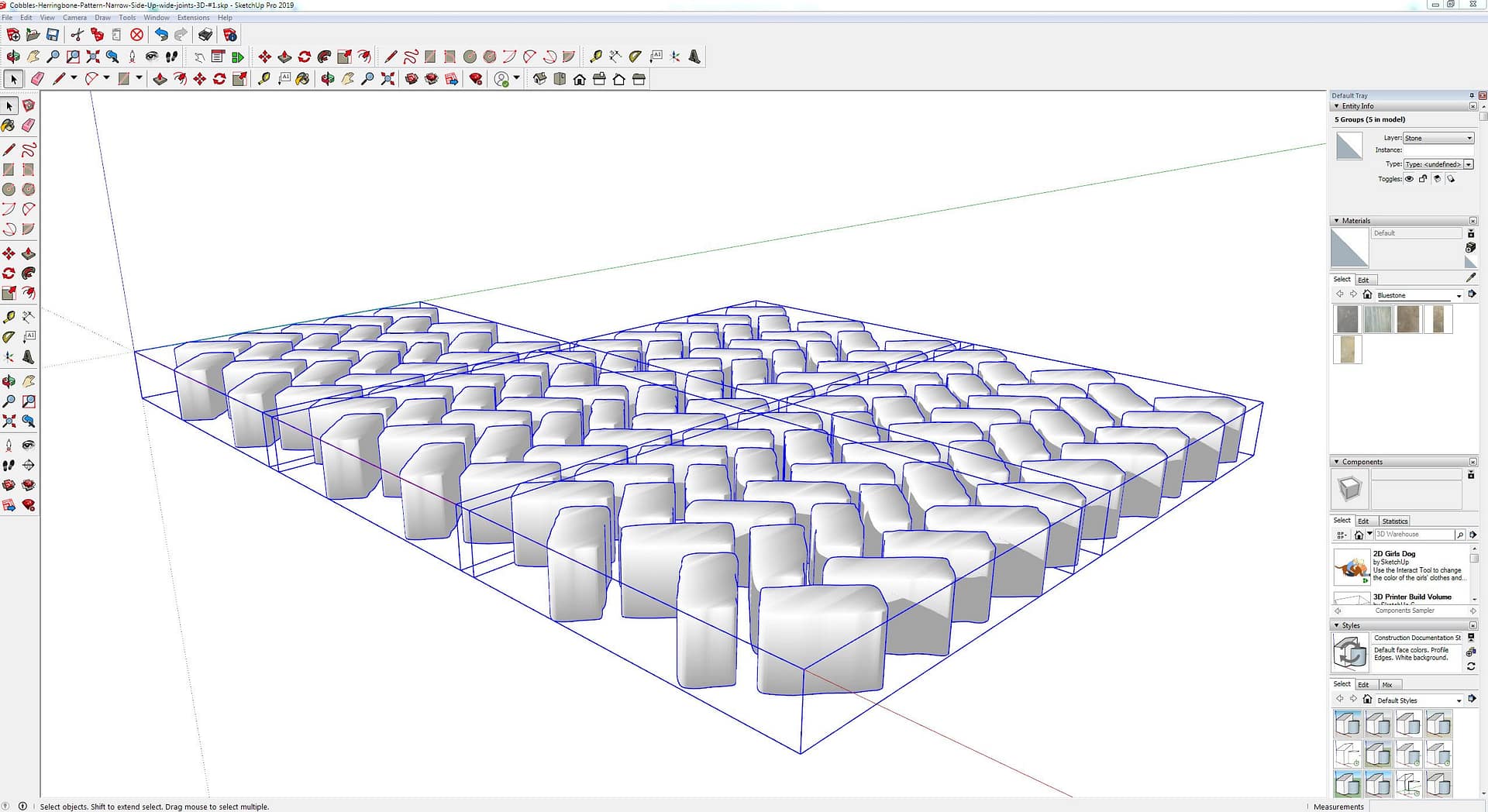
Task: Click the 3D Warehouse search field
Action: [1414, 535]
